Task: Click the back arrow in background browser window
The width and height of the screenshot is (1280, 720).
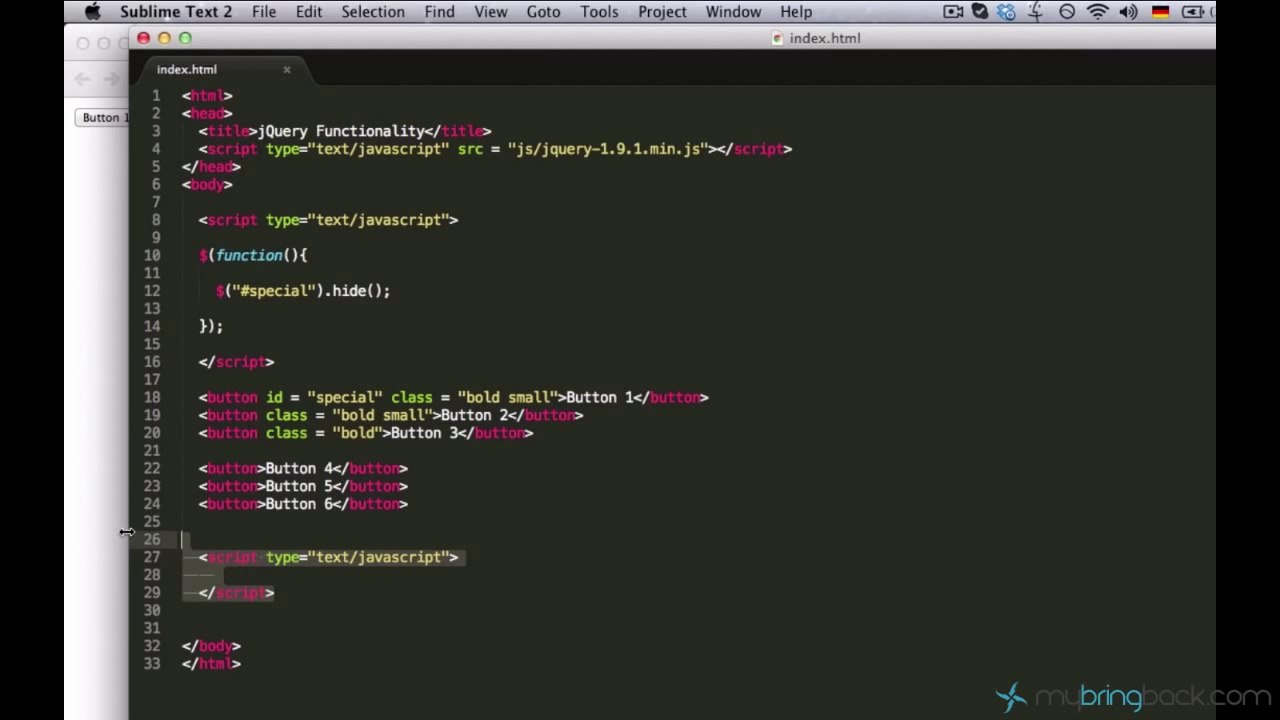Action: pos(83,79)
